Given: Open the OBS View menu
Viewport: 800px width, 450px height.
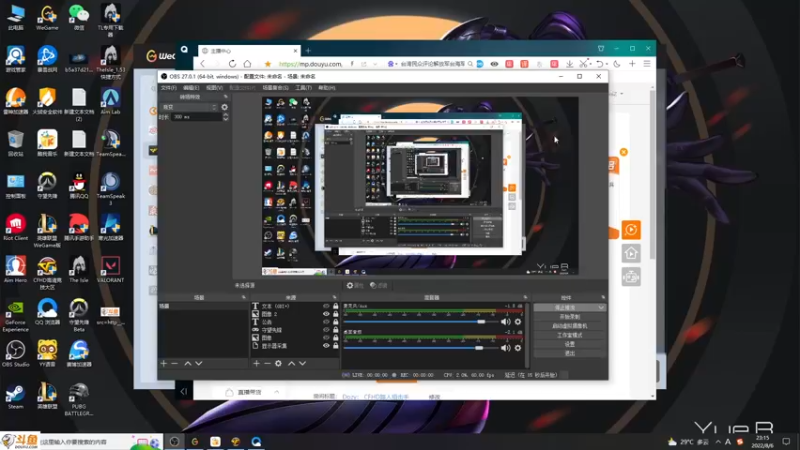Looking at the screenshot, I should tap(214, 88).
